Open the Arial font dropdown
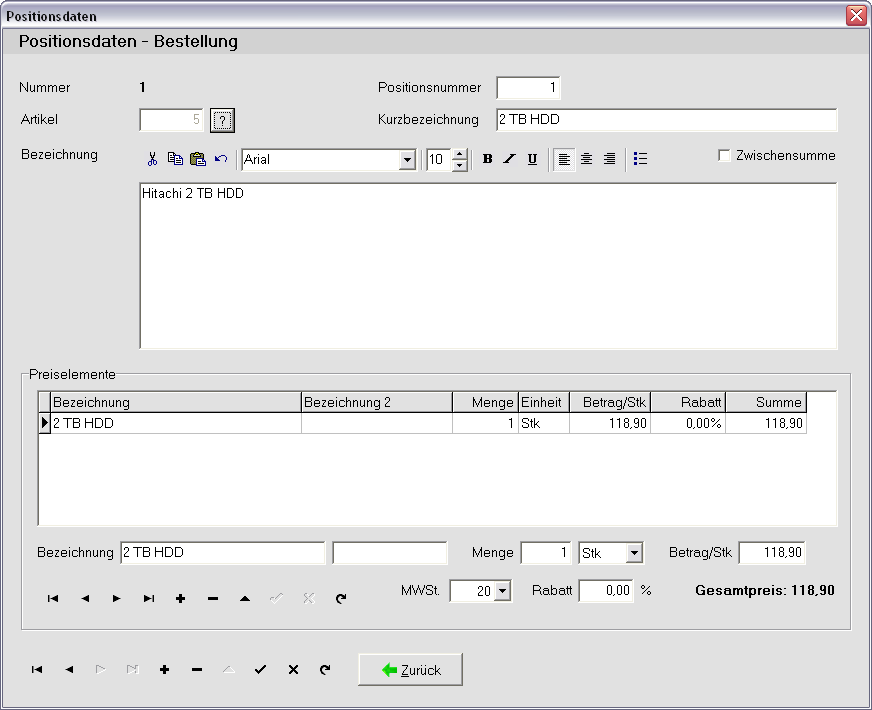872x710 pixels. [x=407, y=160]
